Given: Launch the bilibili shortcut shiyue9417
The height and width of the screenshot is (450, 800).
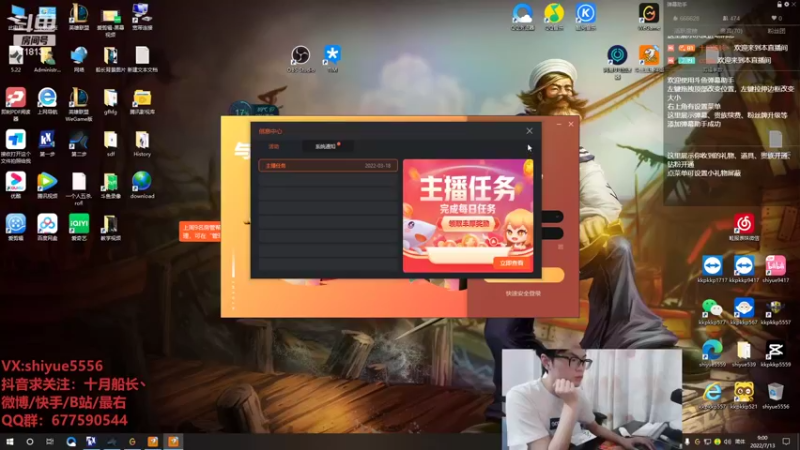Looking at the screenshot, I should [776, 269].
